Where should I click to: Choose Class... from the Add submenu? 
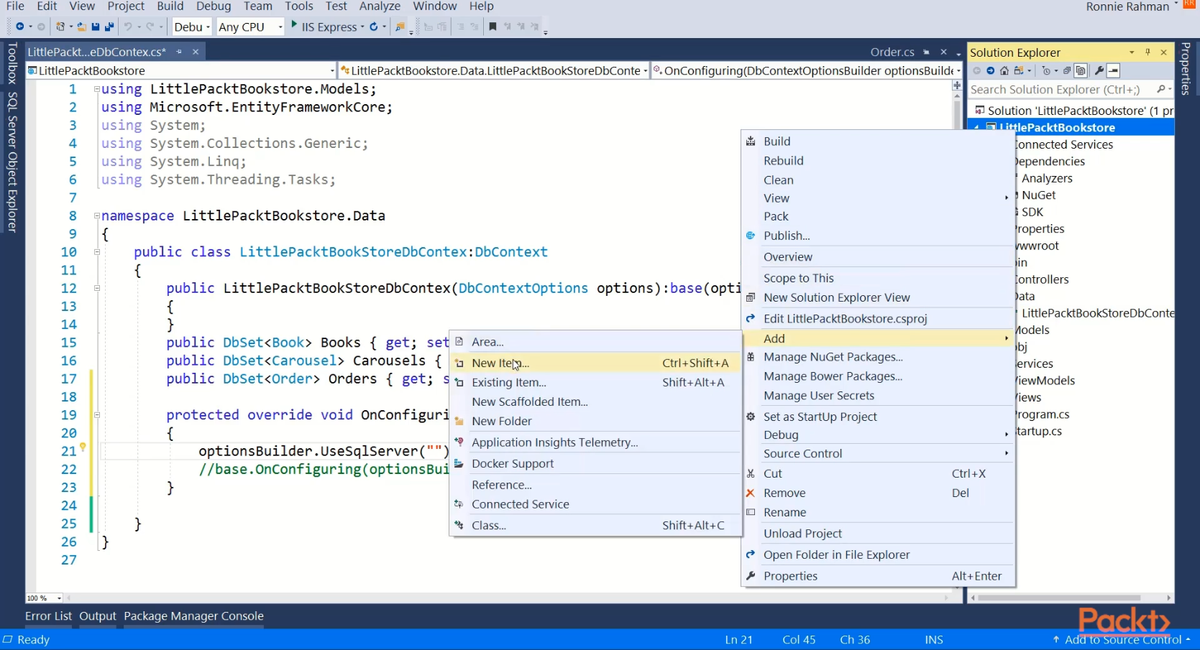[x=594, y=525]
